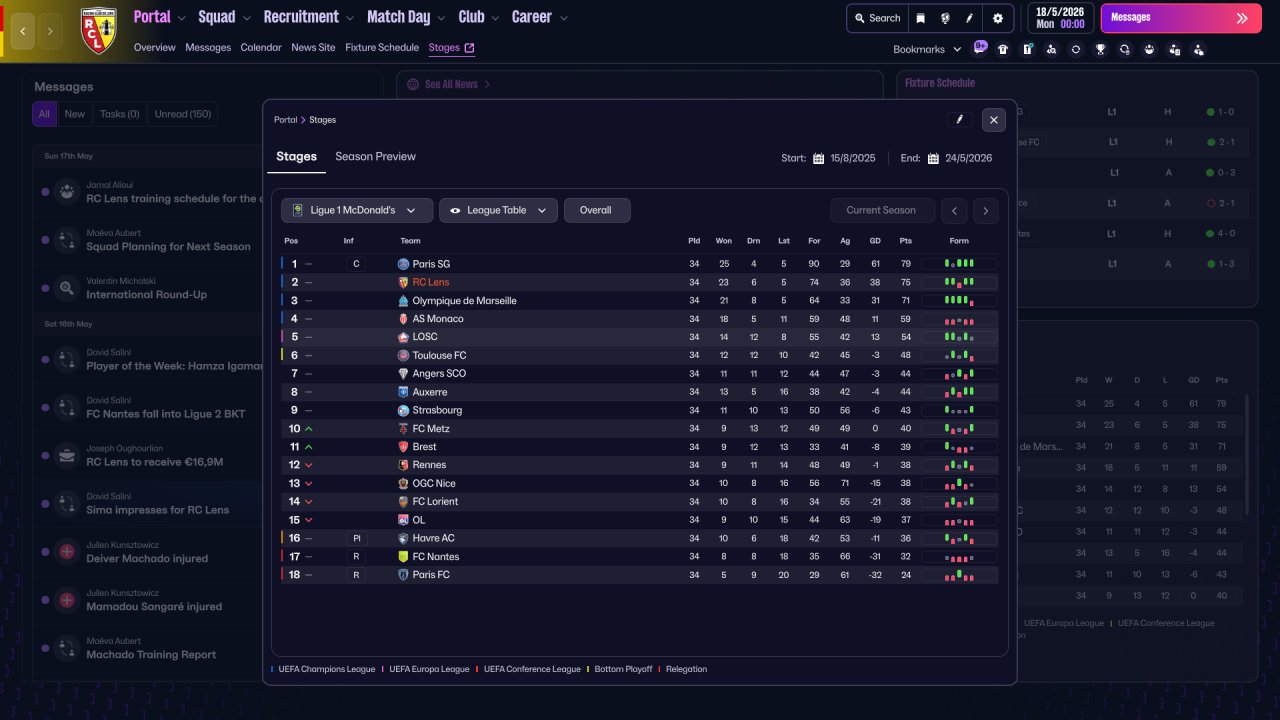Sort the table by the GD column
Image resolution: width=1280 pixels, height=720 pixels.
[875, 241]
